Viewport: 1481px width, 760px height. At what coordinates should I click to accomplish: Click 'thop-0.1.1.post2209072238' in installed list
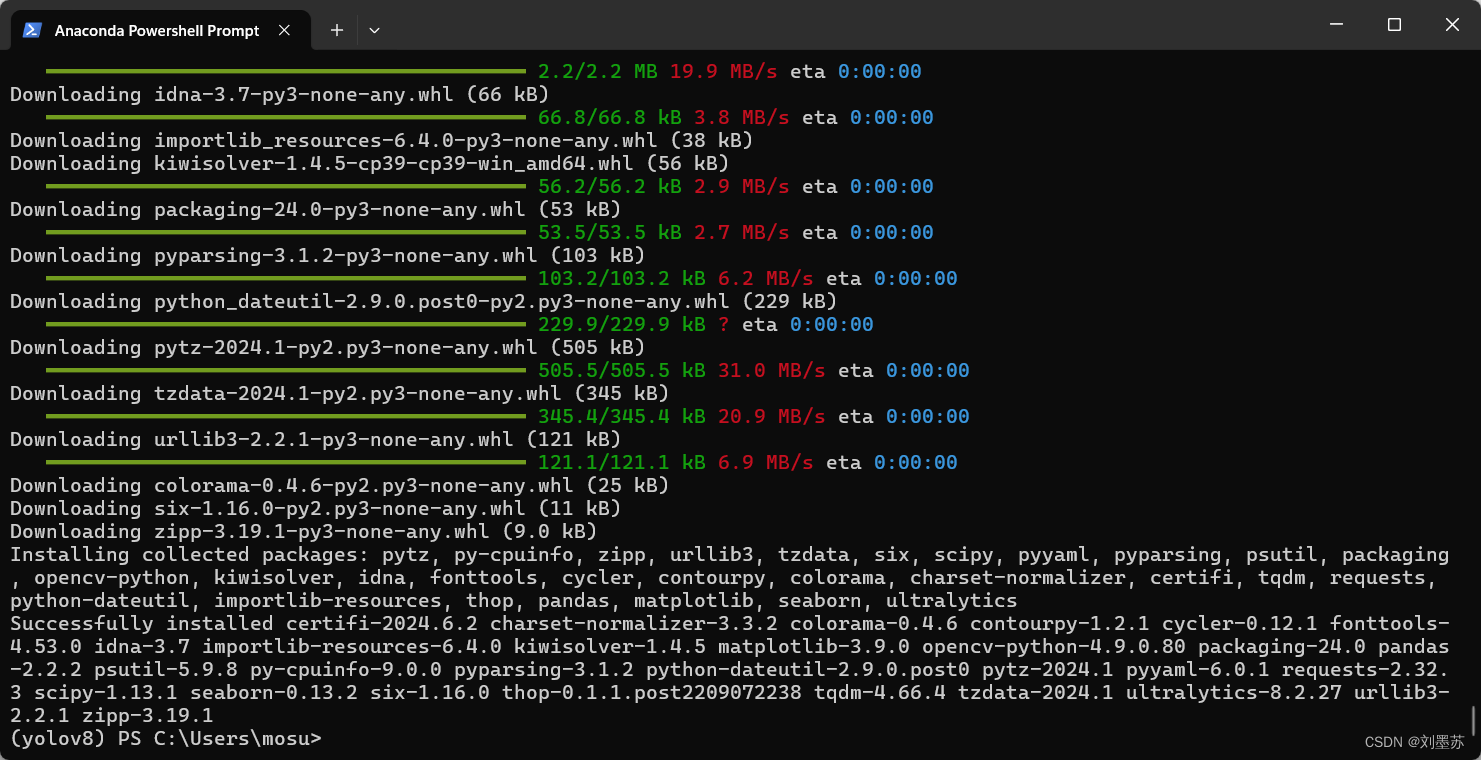coord(652,693)
